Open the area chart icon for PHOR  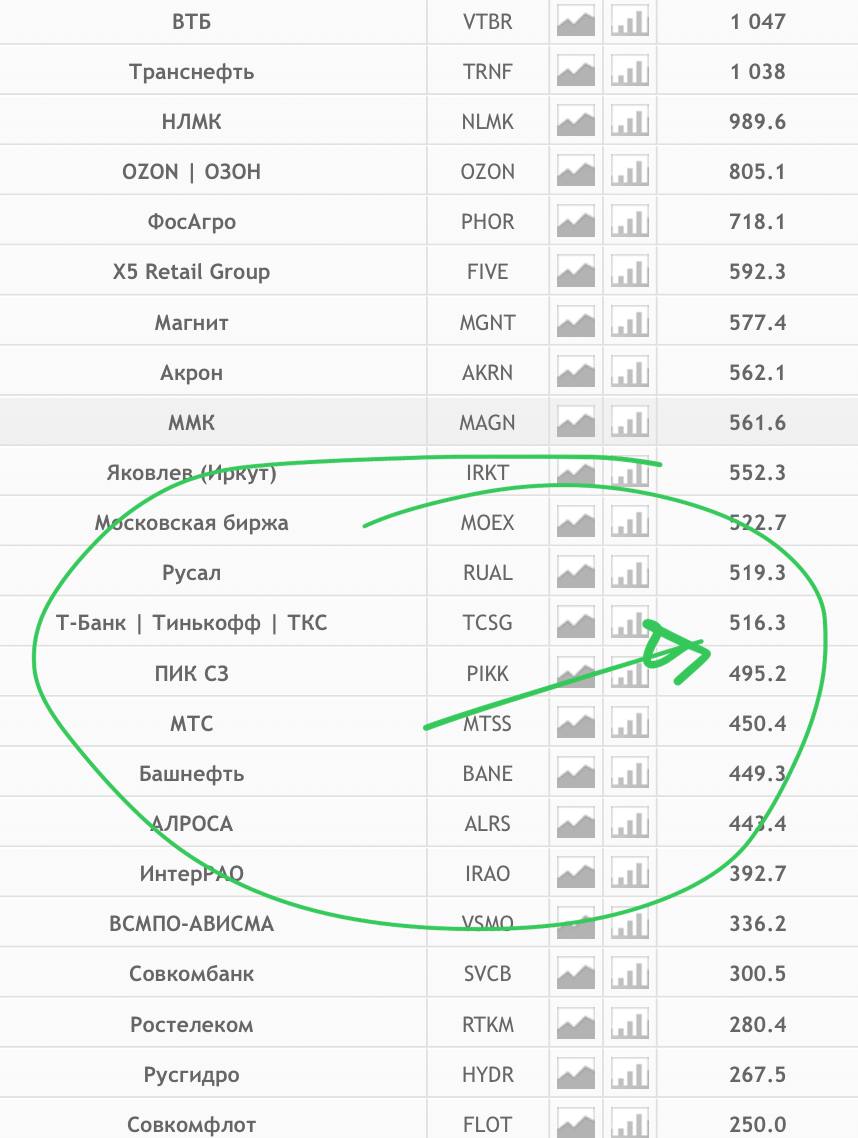[x=576, y=222]
